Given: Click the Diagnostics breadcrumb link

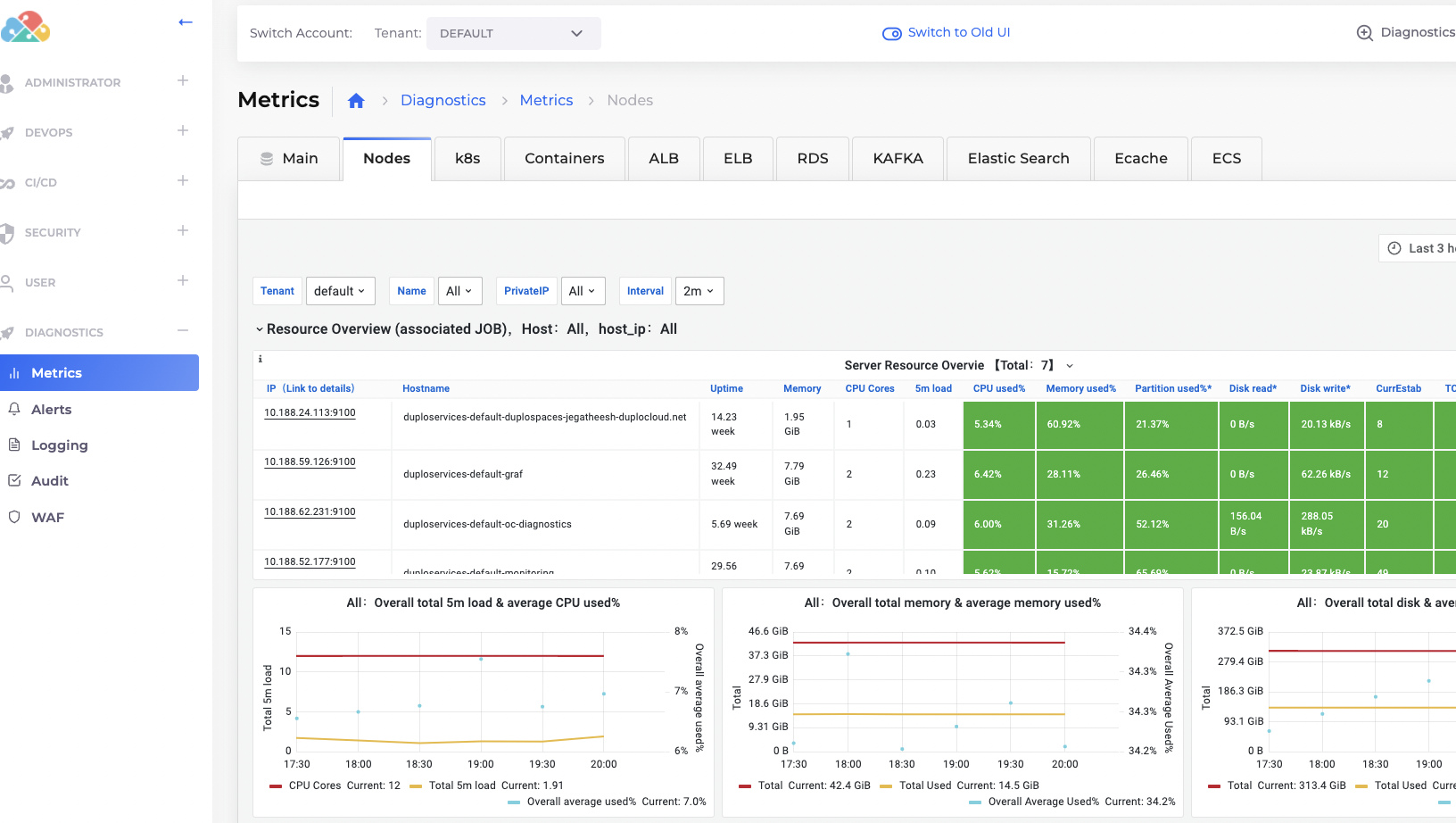Looking at the screenshot, I should pos(443,101).
